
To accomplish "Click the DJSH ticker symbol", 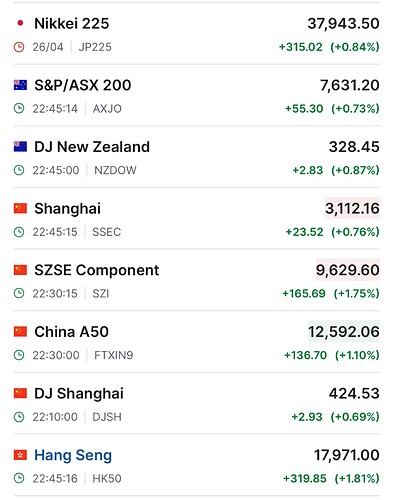I will pyautogui.click(x=107, y=417).
